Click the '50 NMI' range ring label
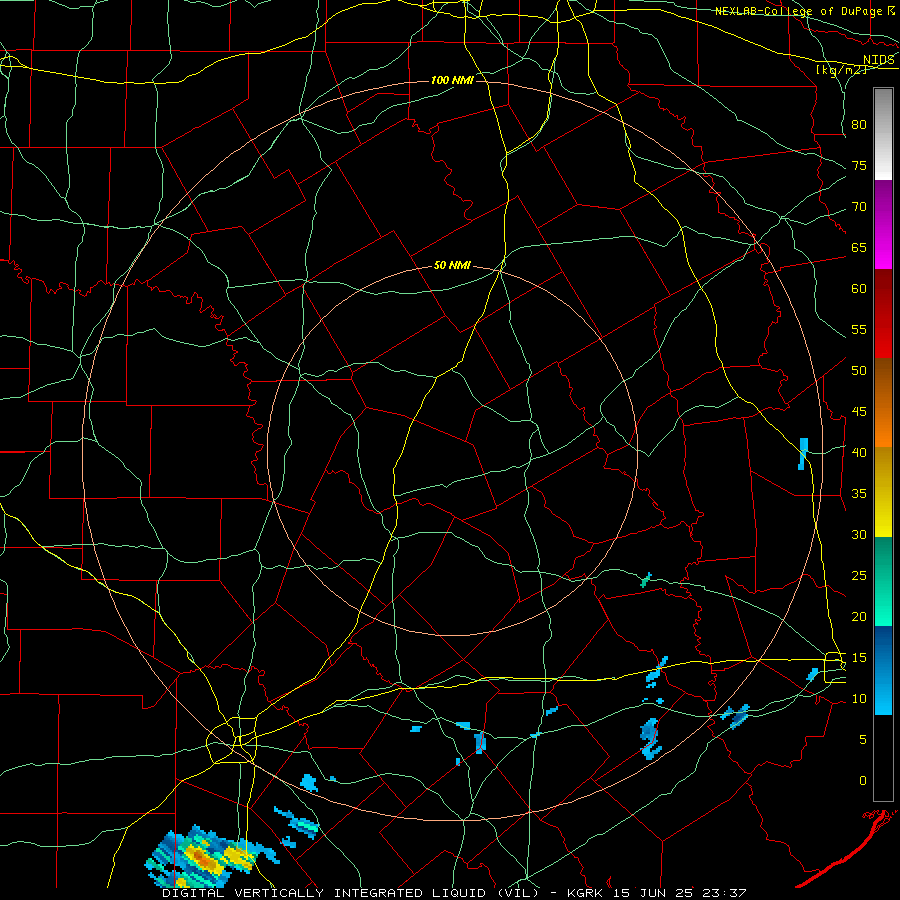 click(452, 265)
